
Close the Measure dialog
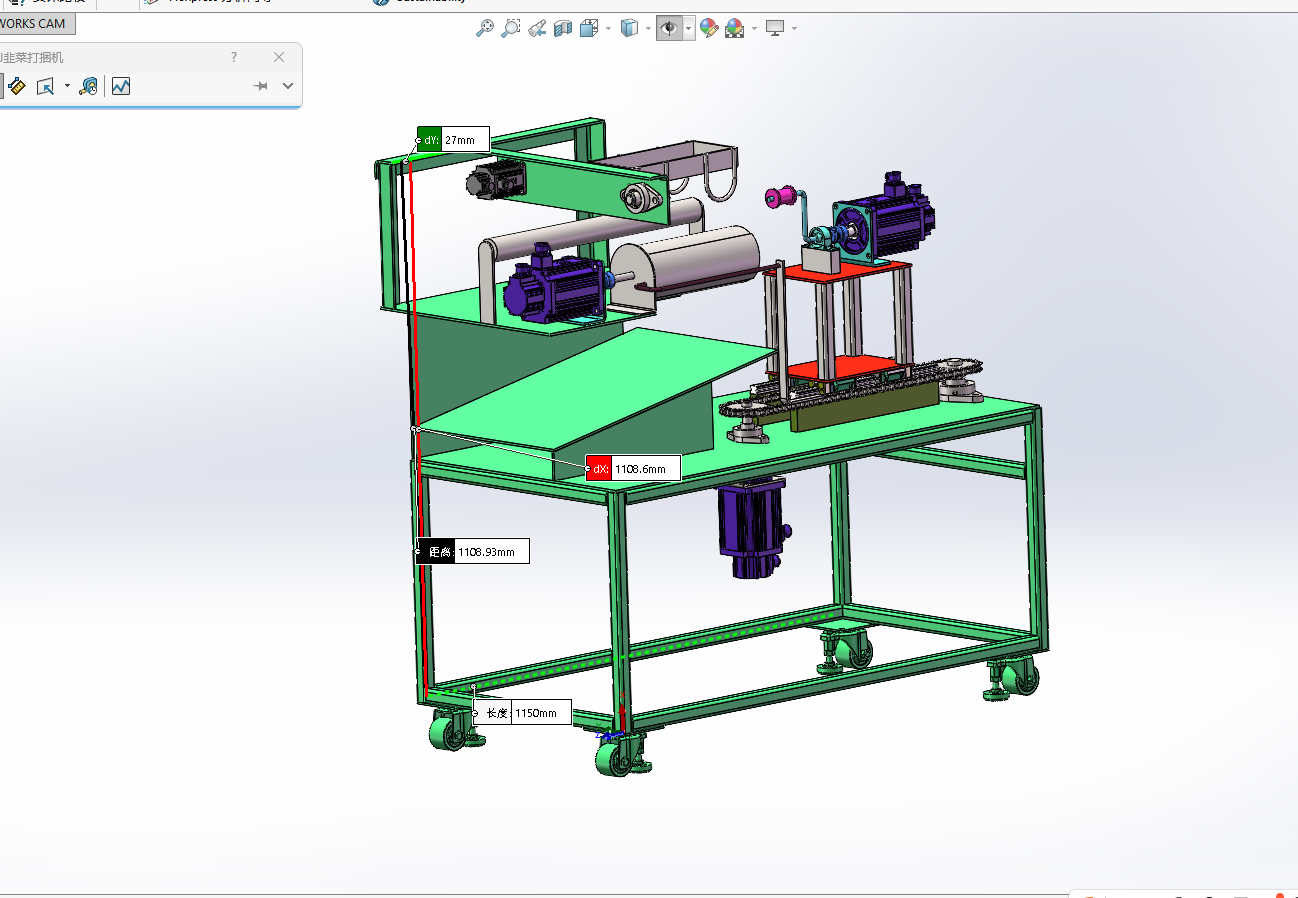tap(279, 58)
